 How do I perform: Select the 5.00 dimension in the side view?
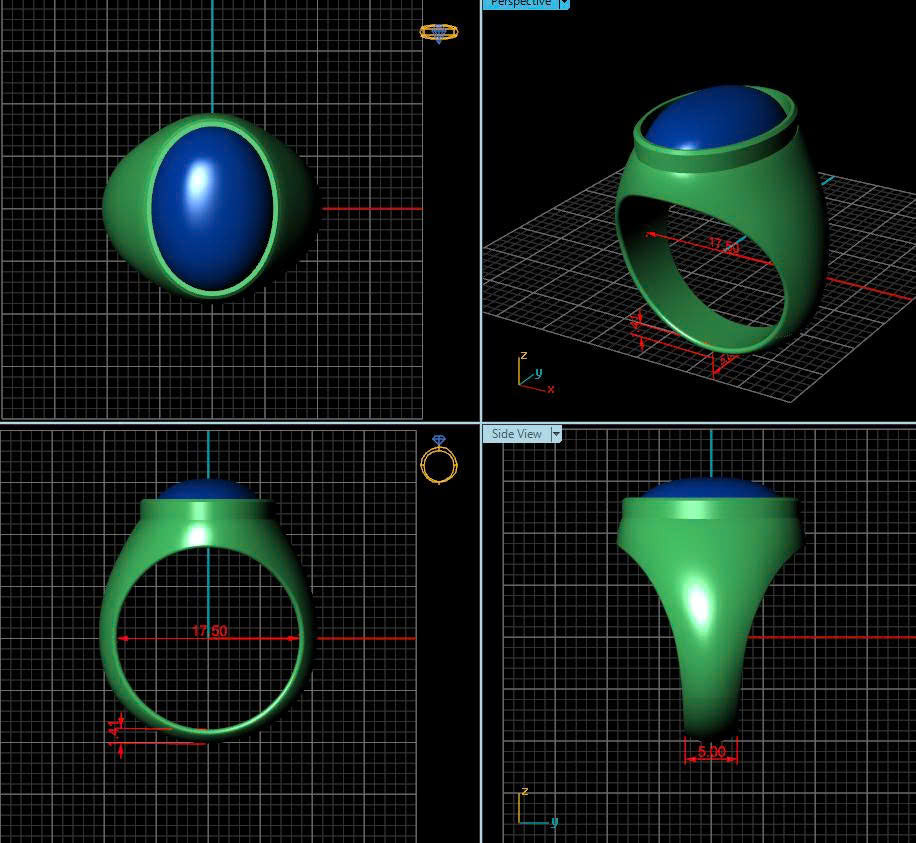(712, 751)
